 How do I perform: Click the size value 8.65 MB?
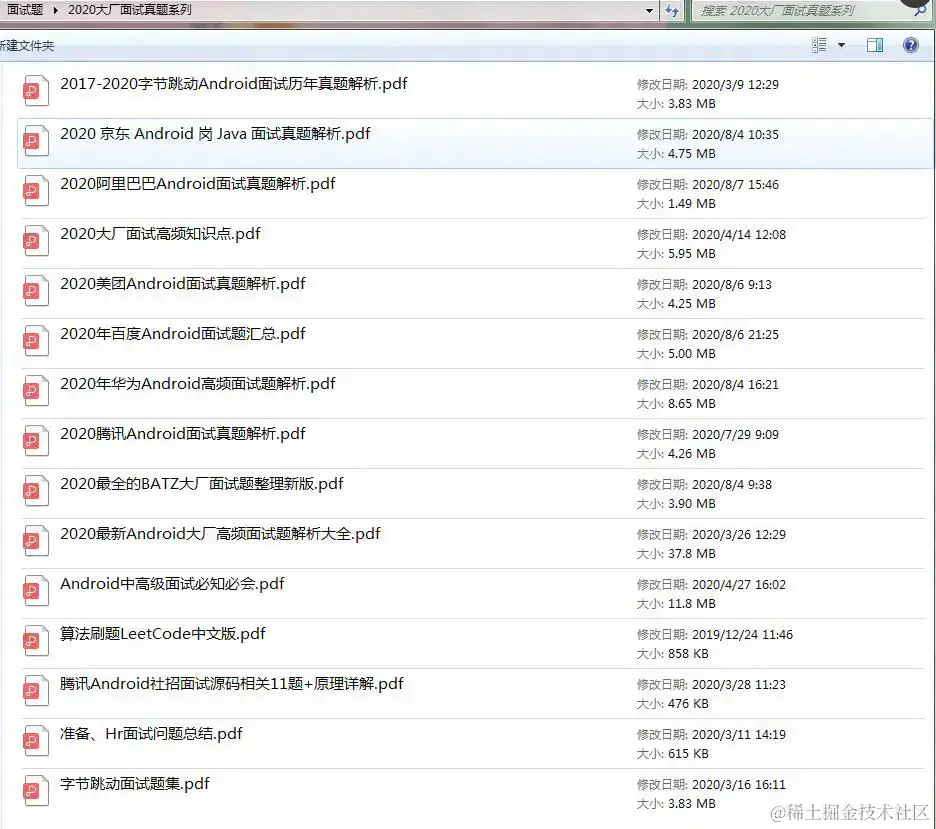pos(692,404)
